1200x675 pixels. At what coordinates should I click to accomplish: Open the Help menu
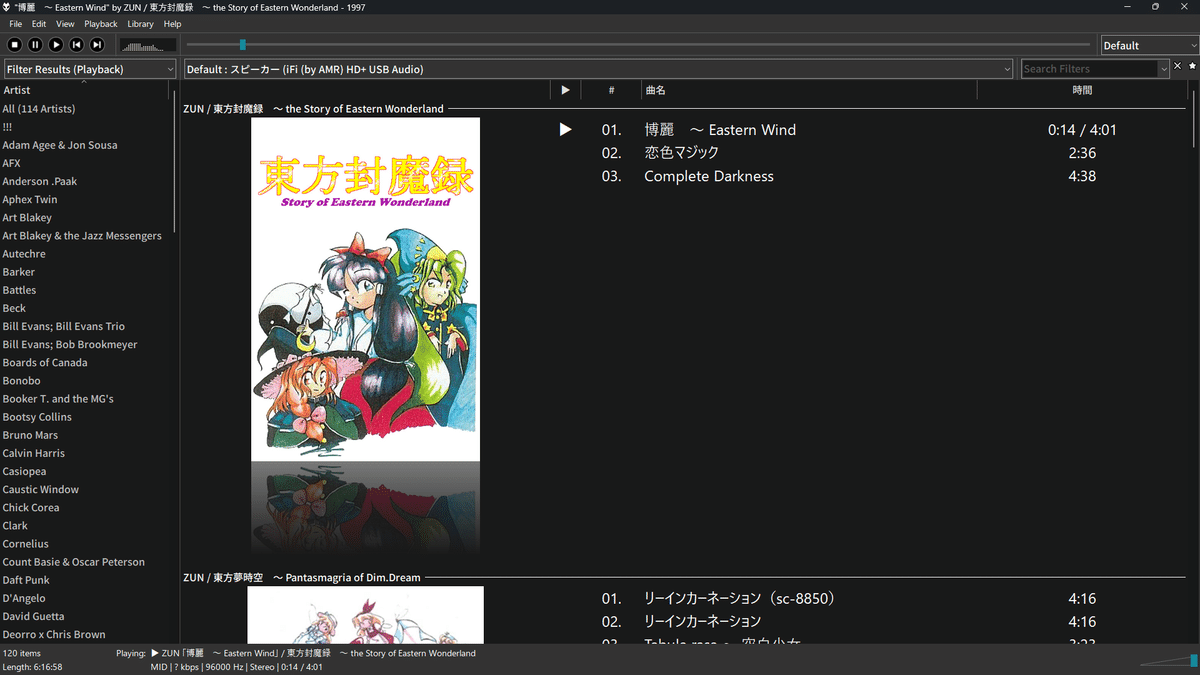pos(172,24)
